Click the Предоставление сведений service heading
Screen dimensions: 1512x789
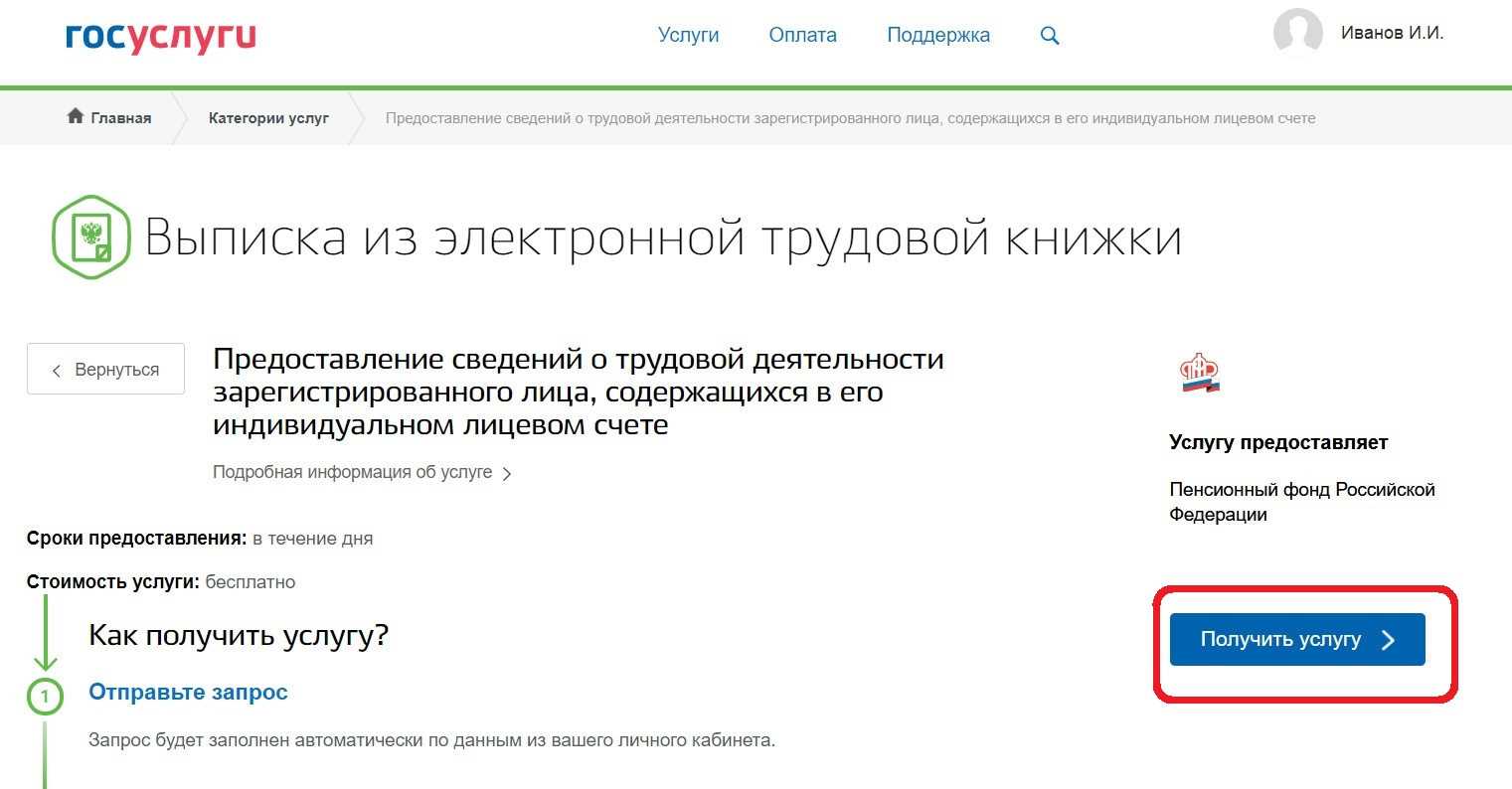(579, 392)
